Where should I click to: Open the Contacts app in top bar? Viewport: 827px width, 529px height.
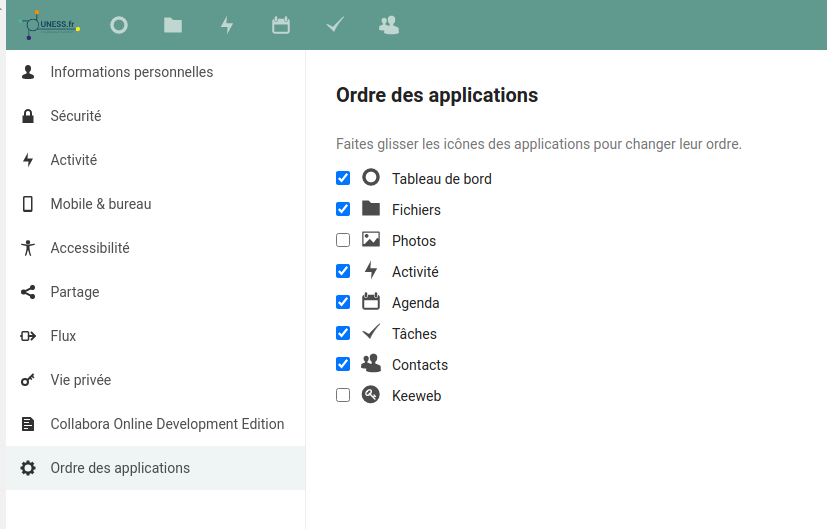389,25
